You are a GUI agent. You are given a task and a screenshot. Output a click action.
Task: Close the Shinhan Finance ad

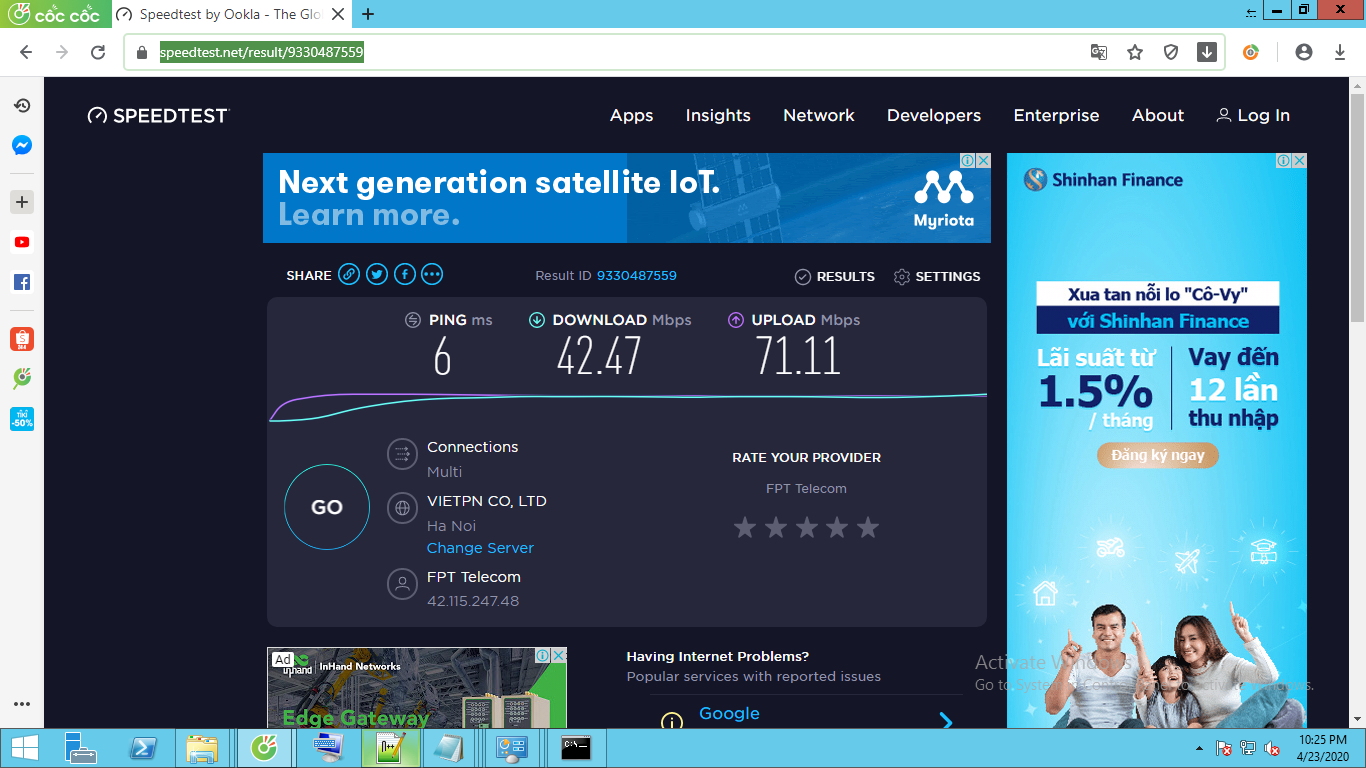pyautogui.click(x=1299, y=161)
